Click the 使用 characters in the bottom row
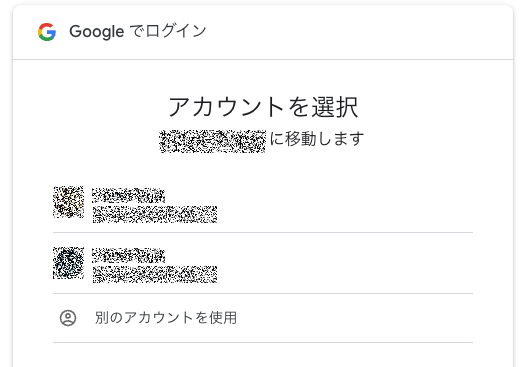Screen dimensions: 525x367 click(x=223, y=318)
